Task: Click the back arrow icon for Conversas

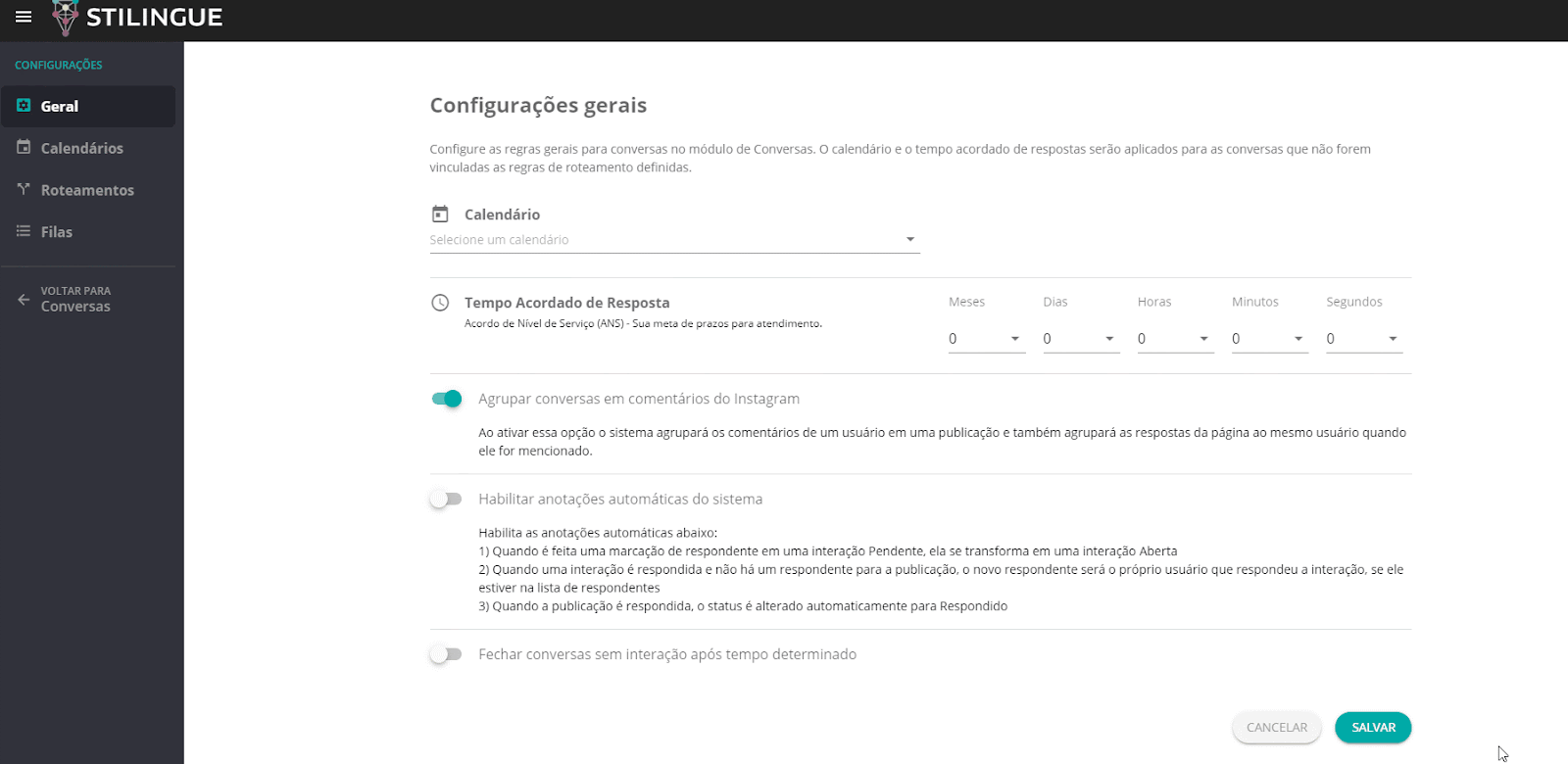Action: point(24,299)
